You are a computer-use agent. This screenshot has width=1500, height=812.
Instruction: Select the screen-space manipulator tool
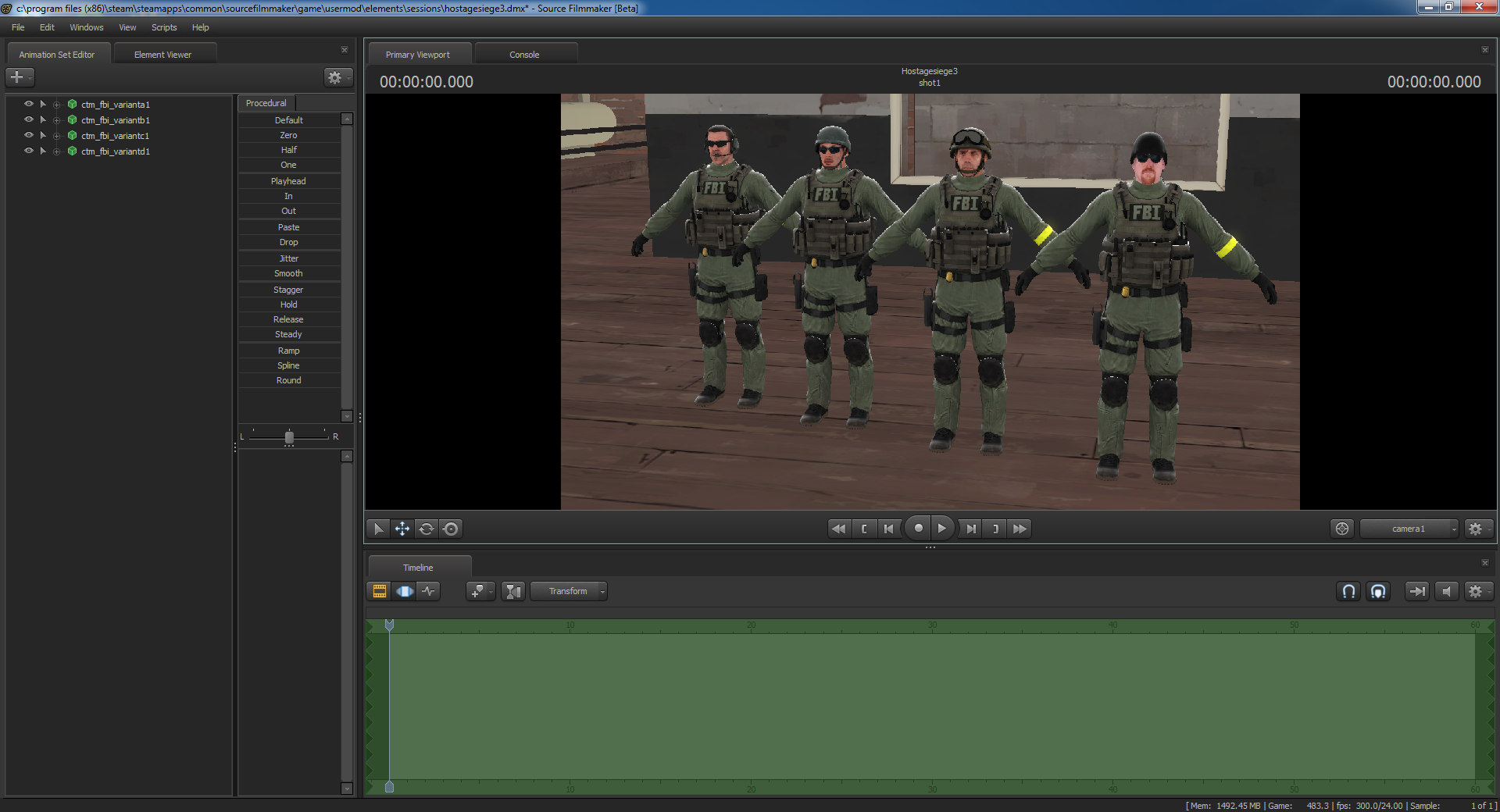451,529
